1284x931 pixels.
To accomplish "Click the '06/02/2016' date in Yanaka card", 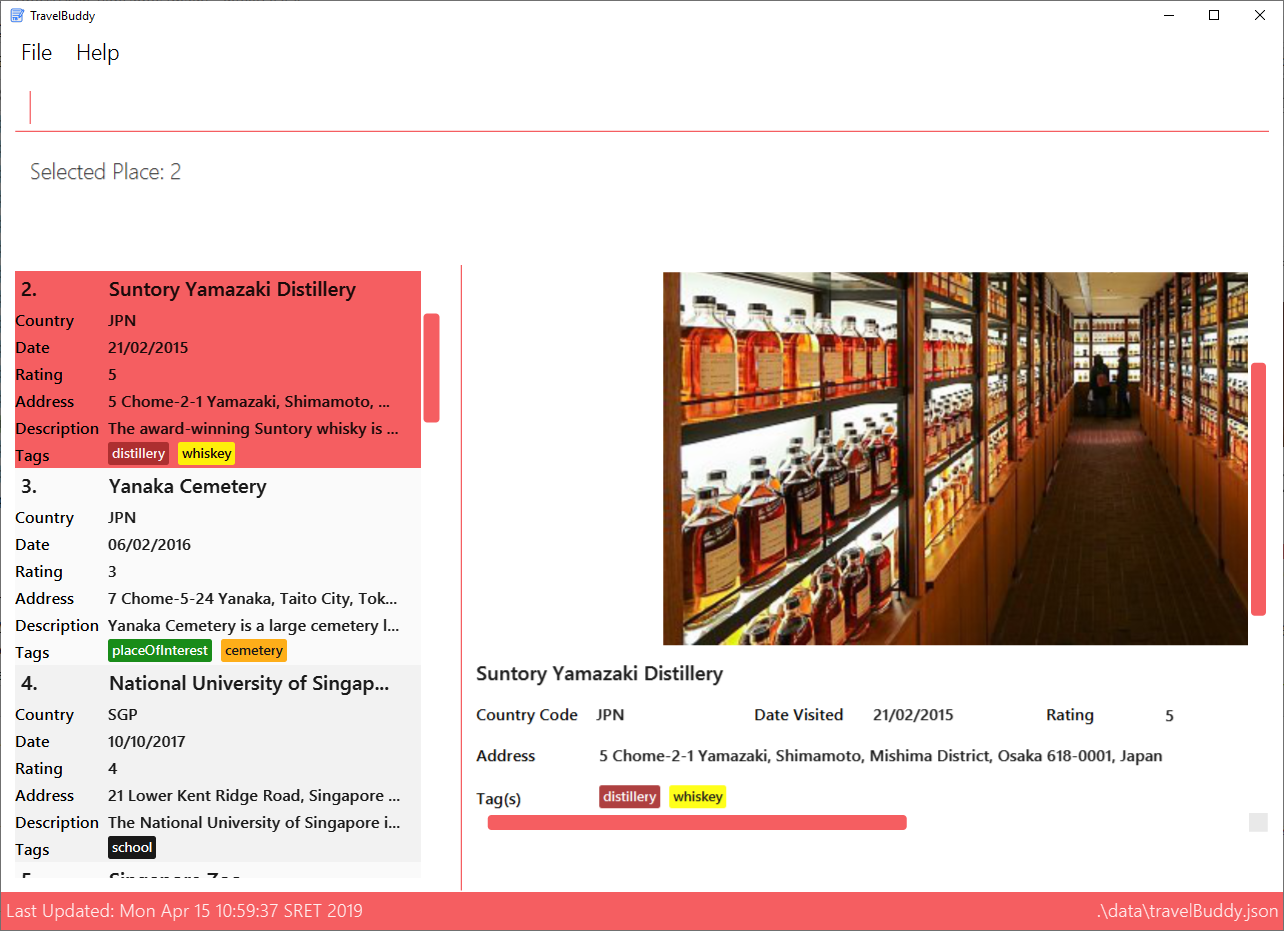I will point(149,545).
